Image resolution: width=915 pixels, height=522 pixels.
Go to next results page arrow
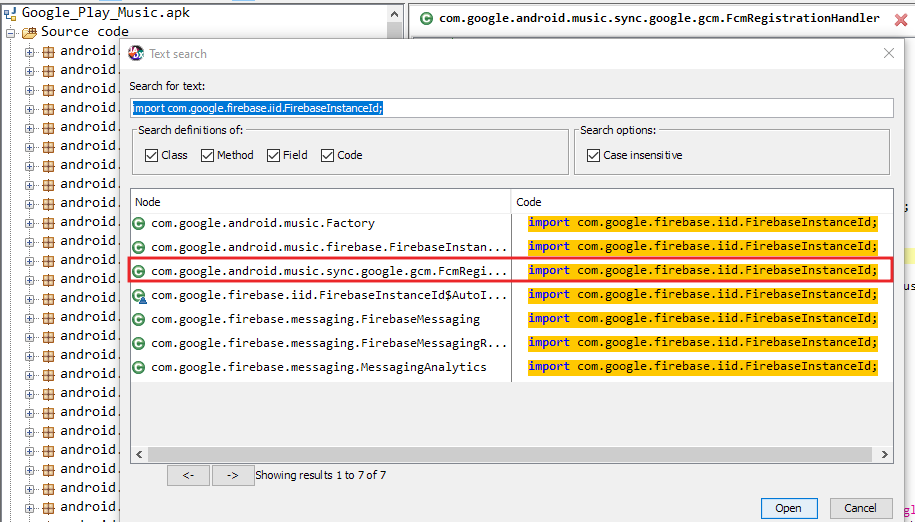(x=232, y=476)
